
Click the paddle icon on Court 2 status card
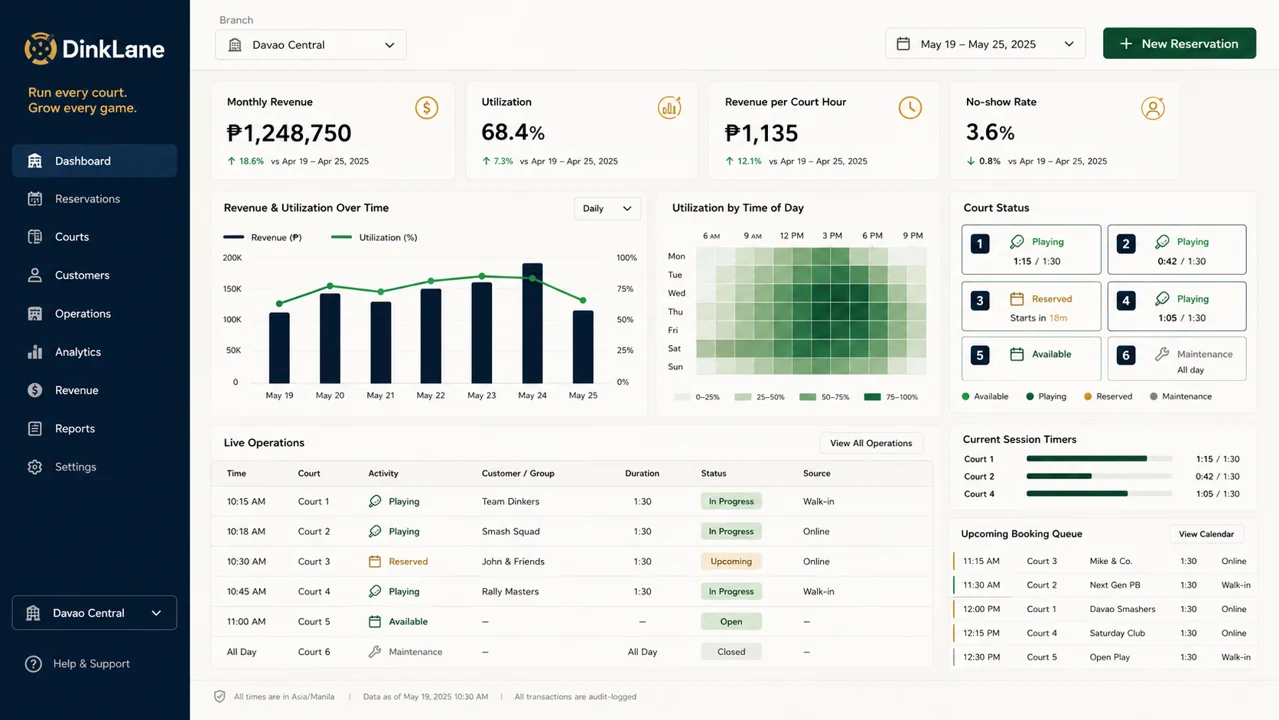tap(1162, 242)
